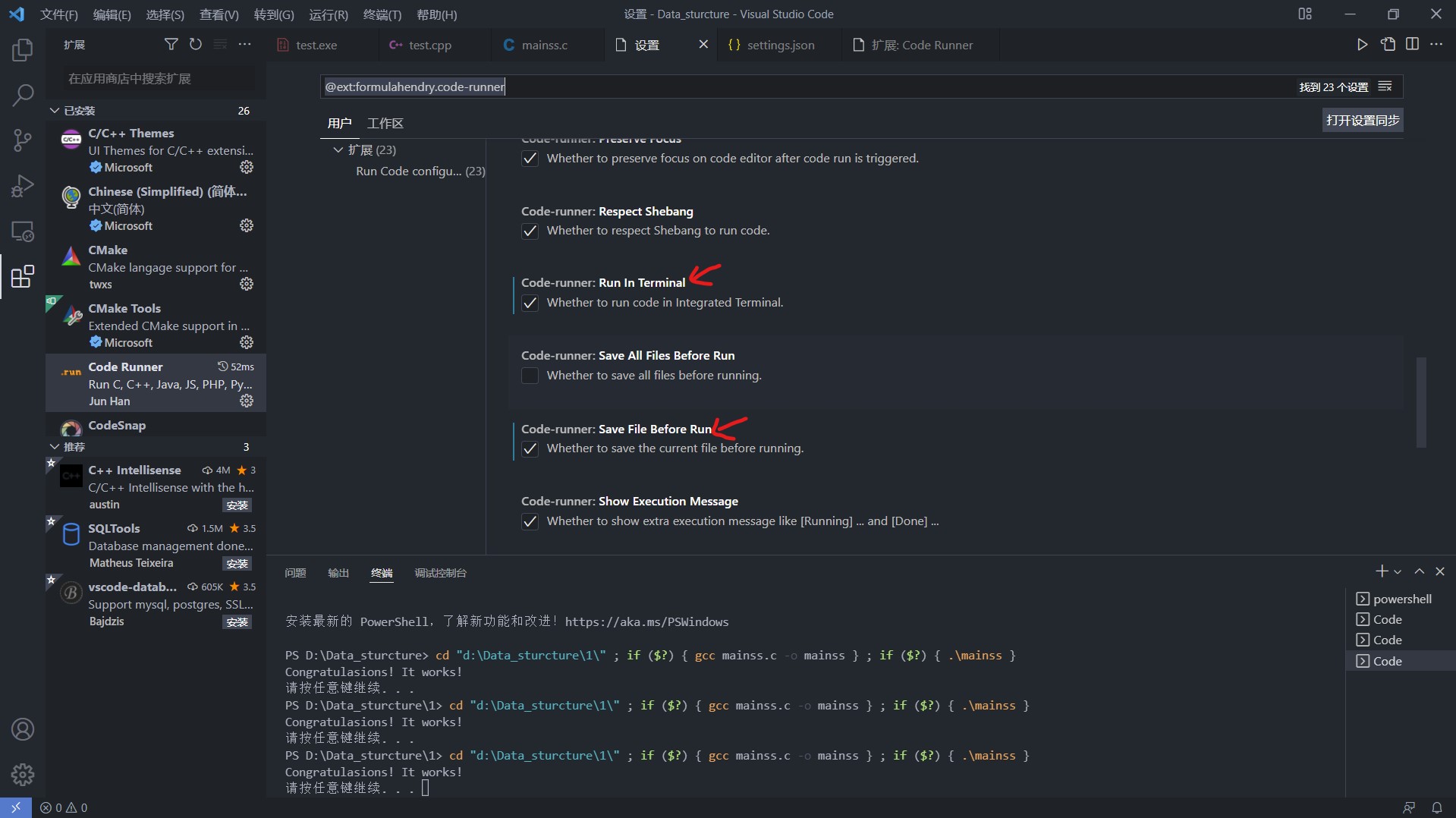Filter extensions with the funnel icon
The image size is (1456, 818).
click(171, 45)
